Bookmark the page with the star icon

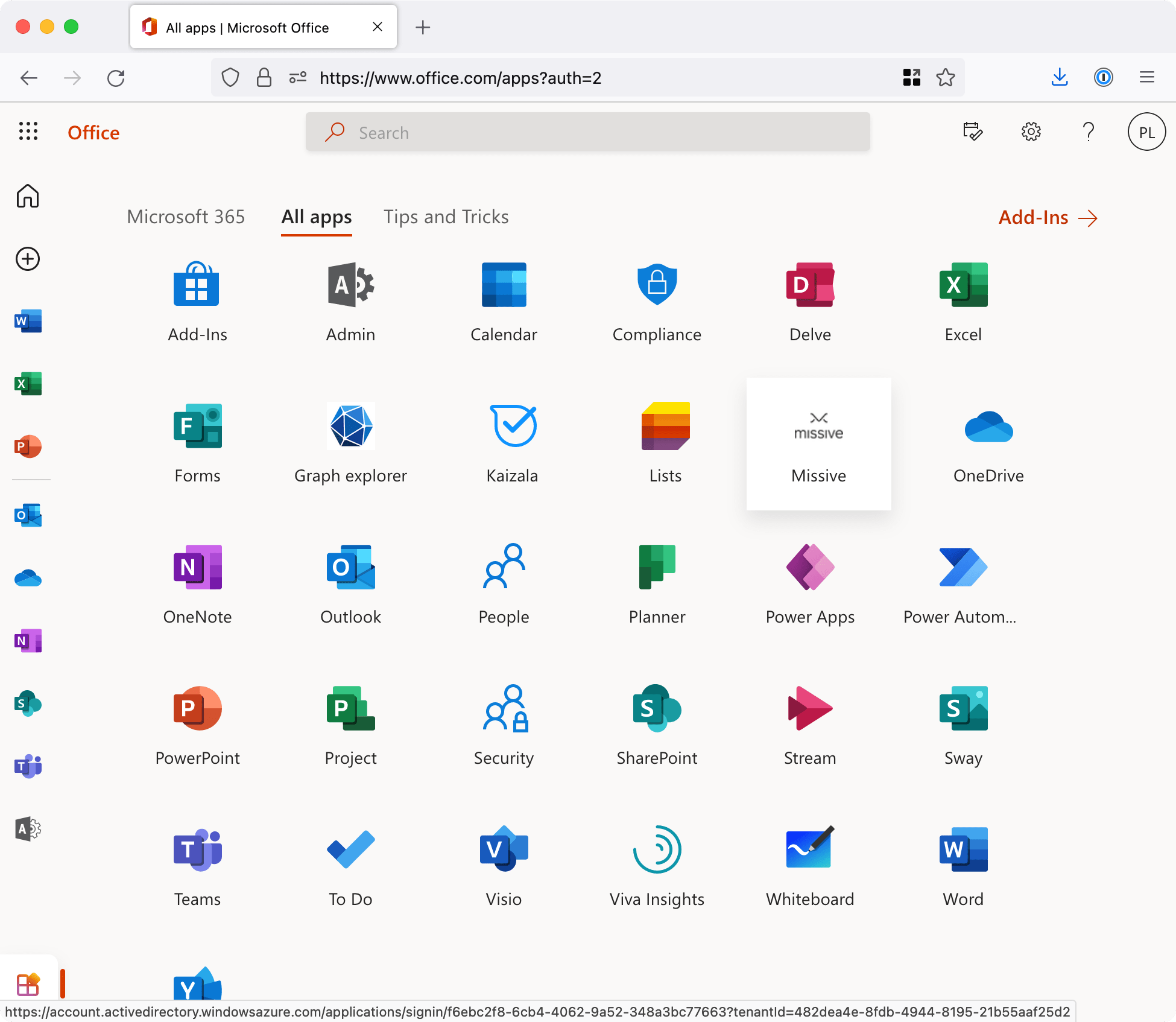pos(945,77)
